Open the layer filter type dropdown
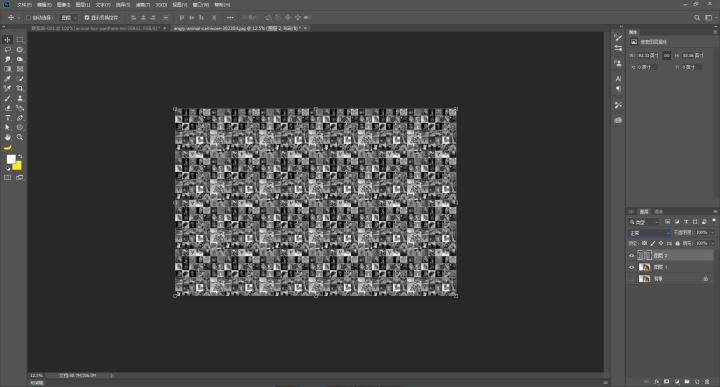Viewport: 720px width, 387px height. point(643,222)
